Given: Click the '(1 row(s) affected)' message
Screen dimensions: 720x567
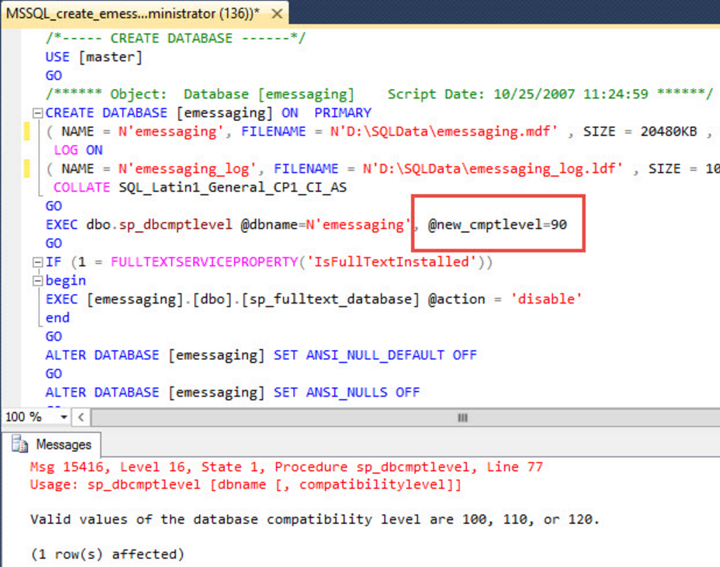Looking at the screenshot, I should coord(107,554).
